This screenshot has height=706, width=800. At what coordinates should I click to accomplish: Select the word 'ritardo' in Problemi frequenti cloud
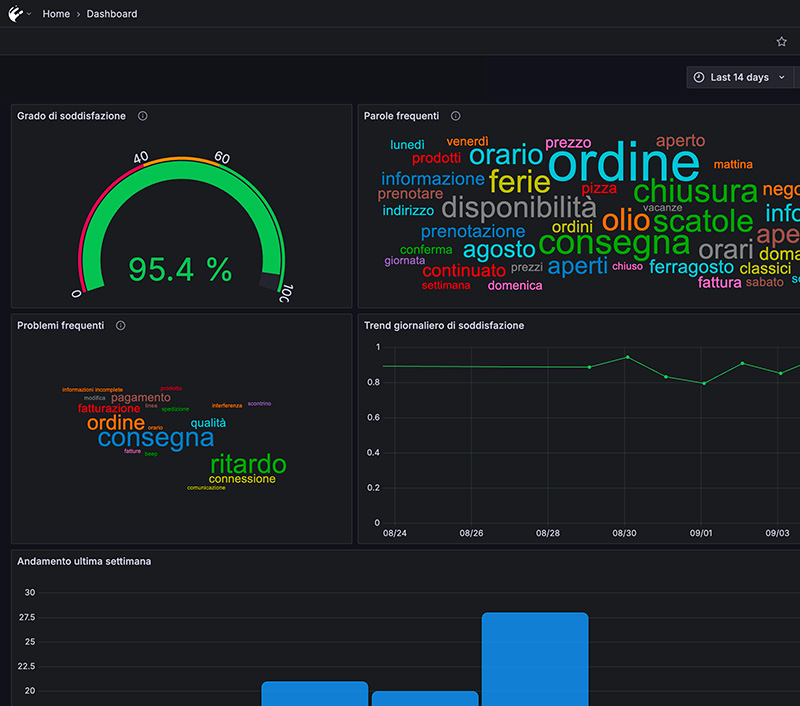coord(248,464)
